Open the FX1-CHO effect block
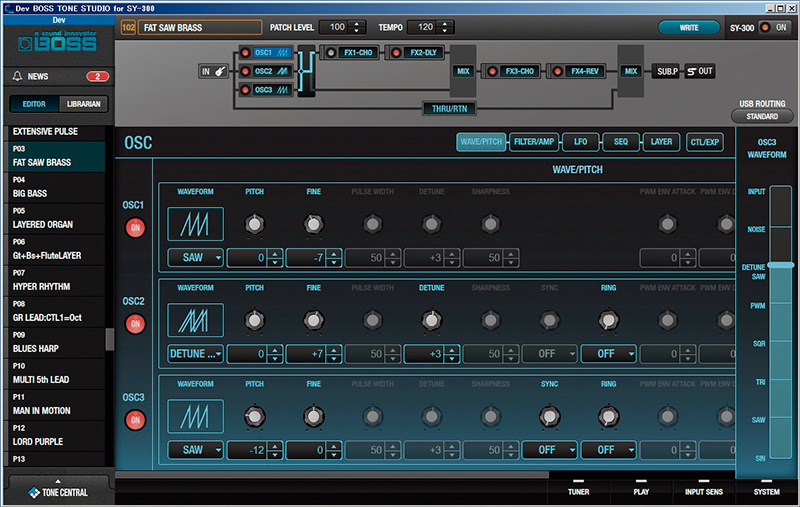The height and width of the screenshot is (507, 800). tap(351, 53)
